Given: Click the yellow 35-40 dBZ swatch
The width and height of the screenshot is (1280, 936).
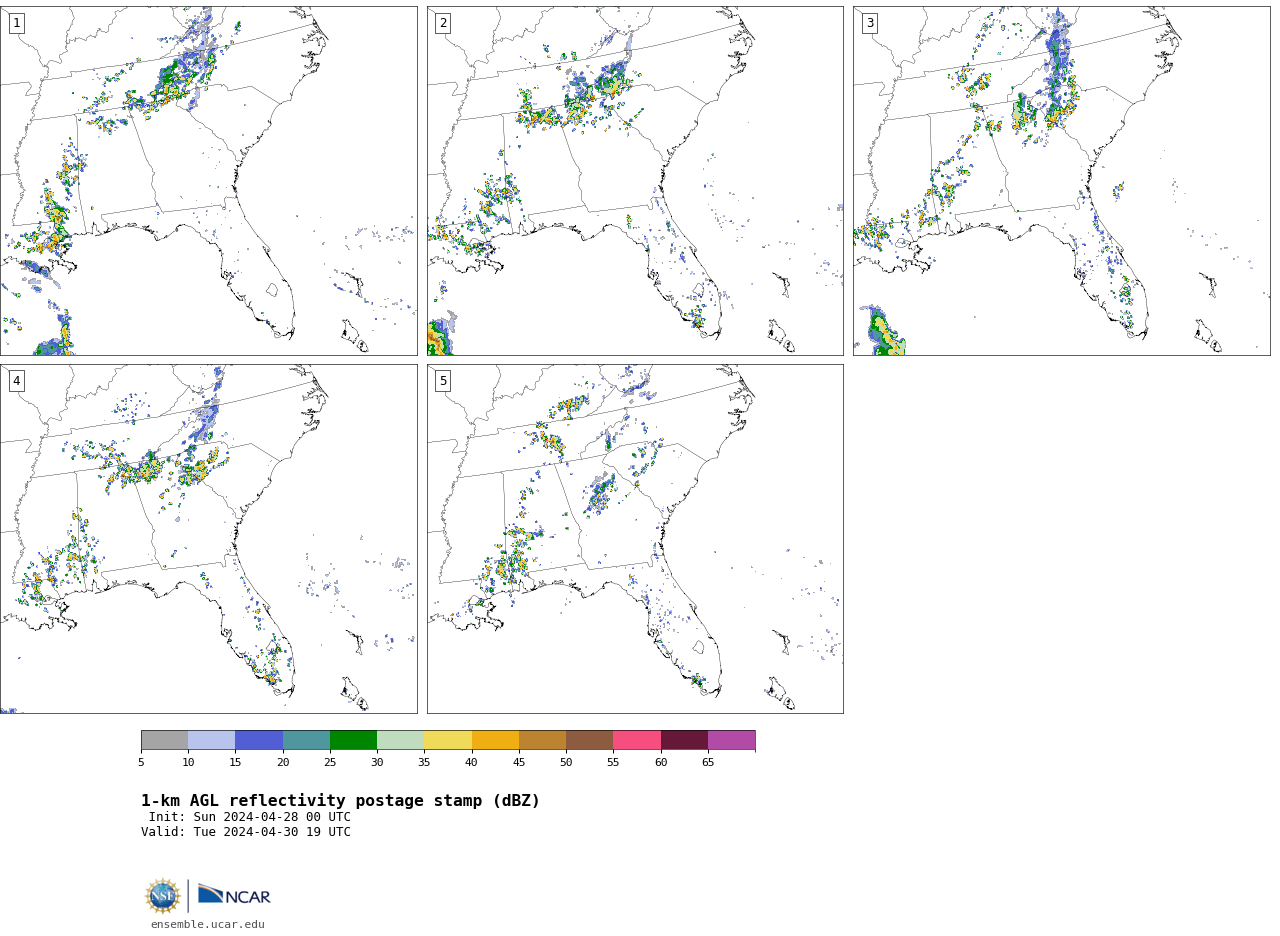Looking at the screenshot, I should [448, 740].
